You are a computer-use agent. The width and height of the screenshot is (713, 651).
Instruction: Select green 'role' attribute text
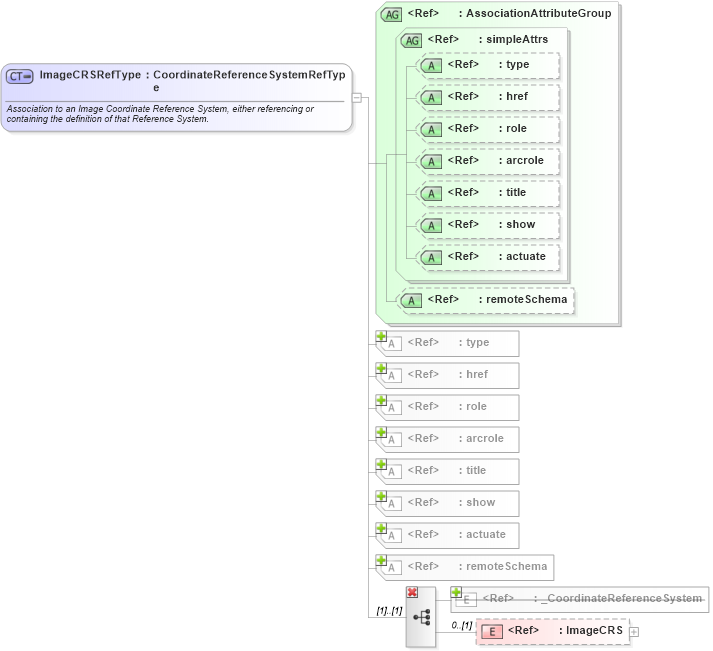(516, 129)
